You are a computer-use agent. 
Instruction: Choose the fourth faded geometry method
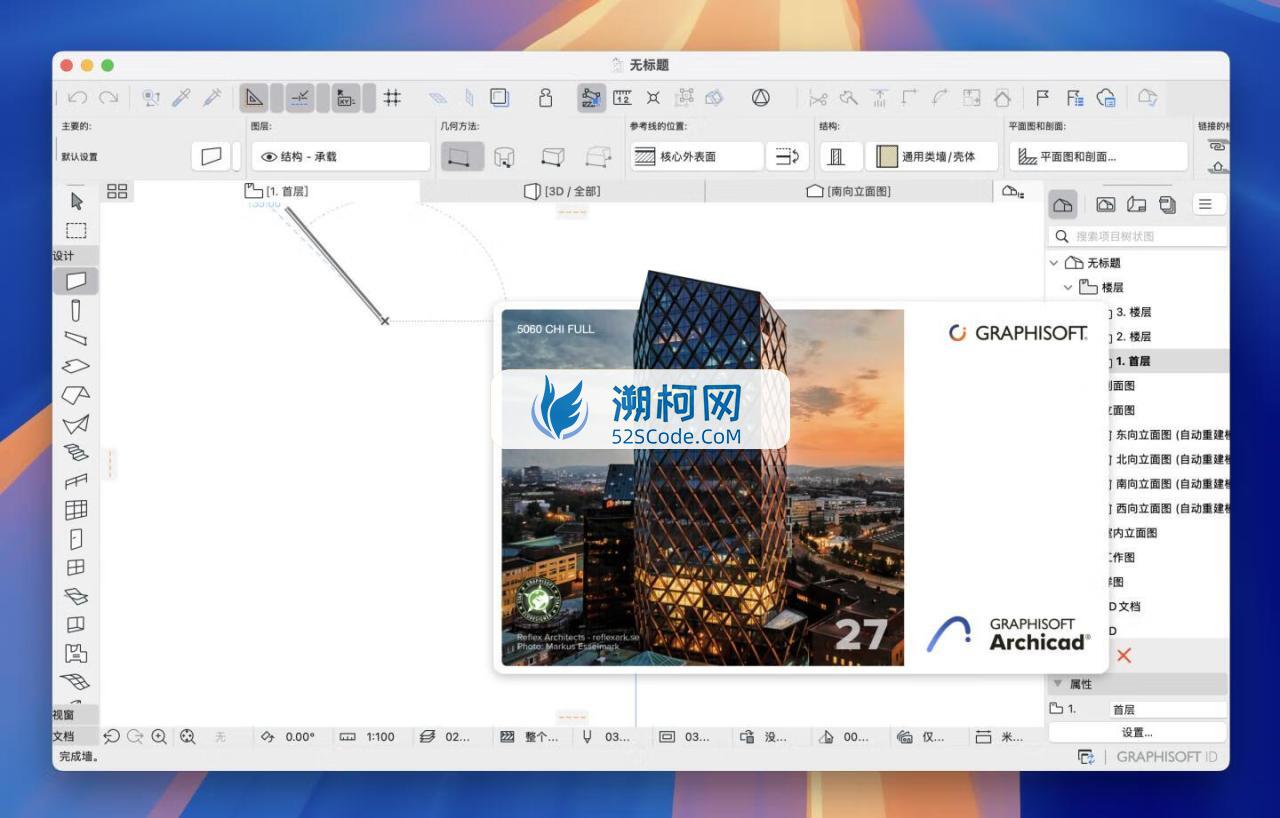click(x=598, y=156)
